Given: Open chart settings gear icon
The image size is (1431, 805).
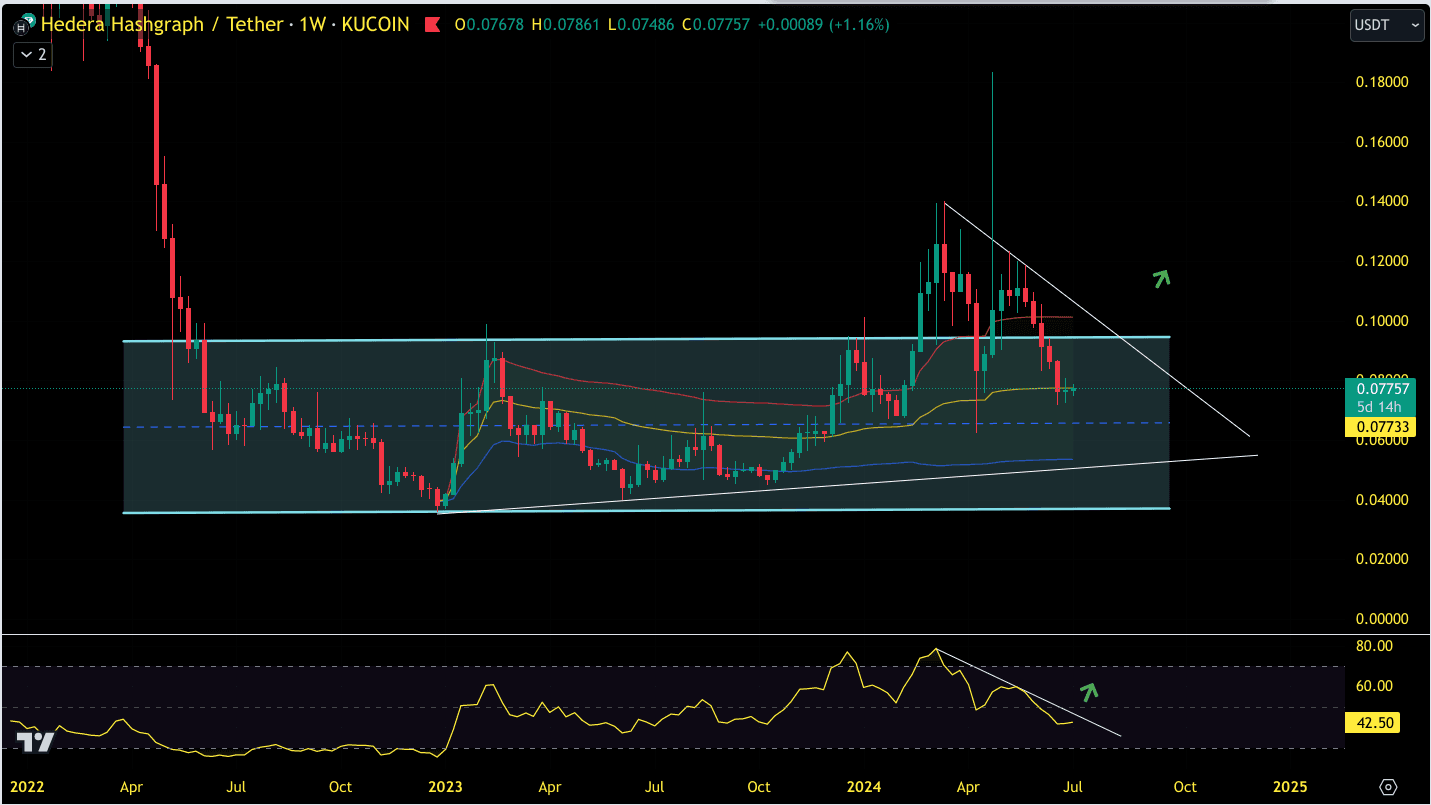Looking at the screenshot, I should coord(1388,787).
